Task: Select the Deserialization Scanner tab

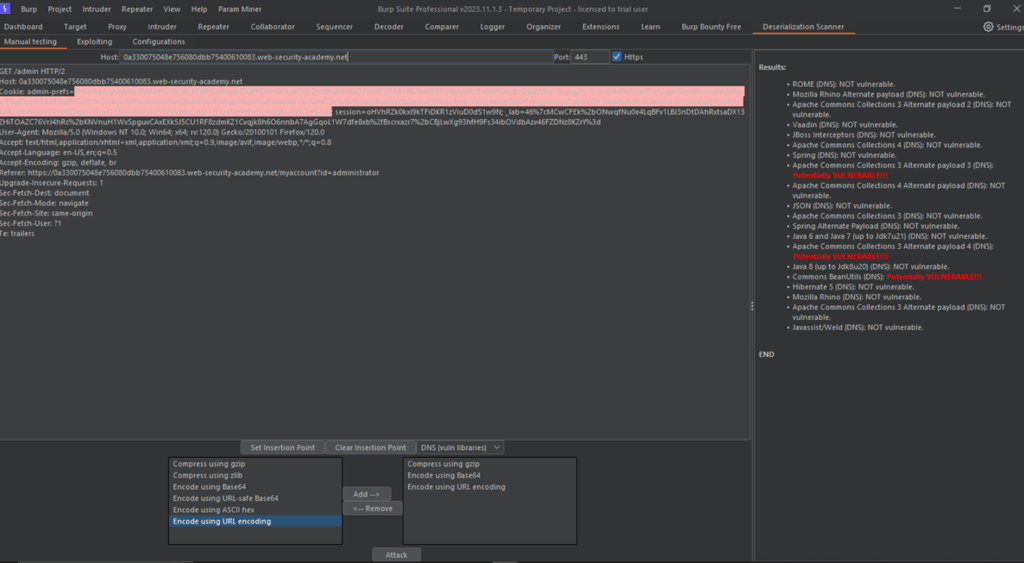Action: [803, 27]
